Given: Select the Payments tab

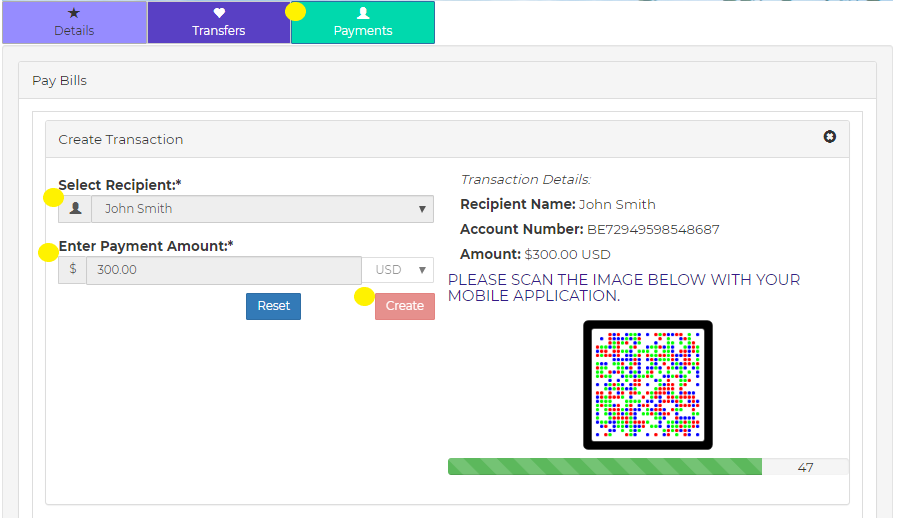Looking at the screenshot, I should 363,22.
